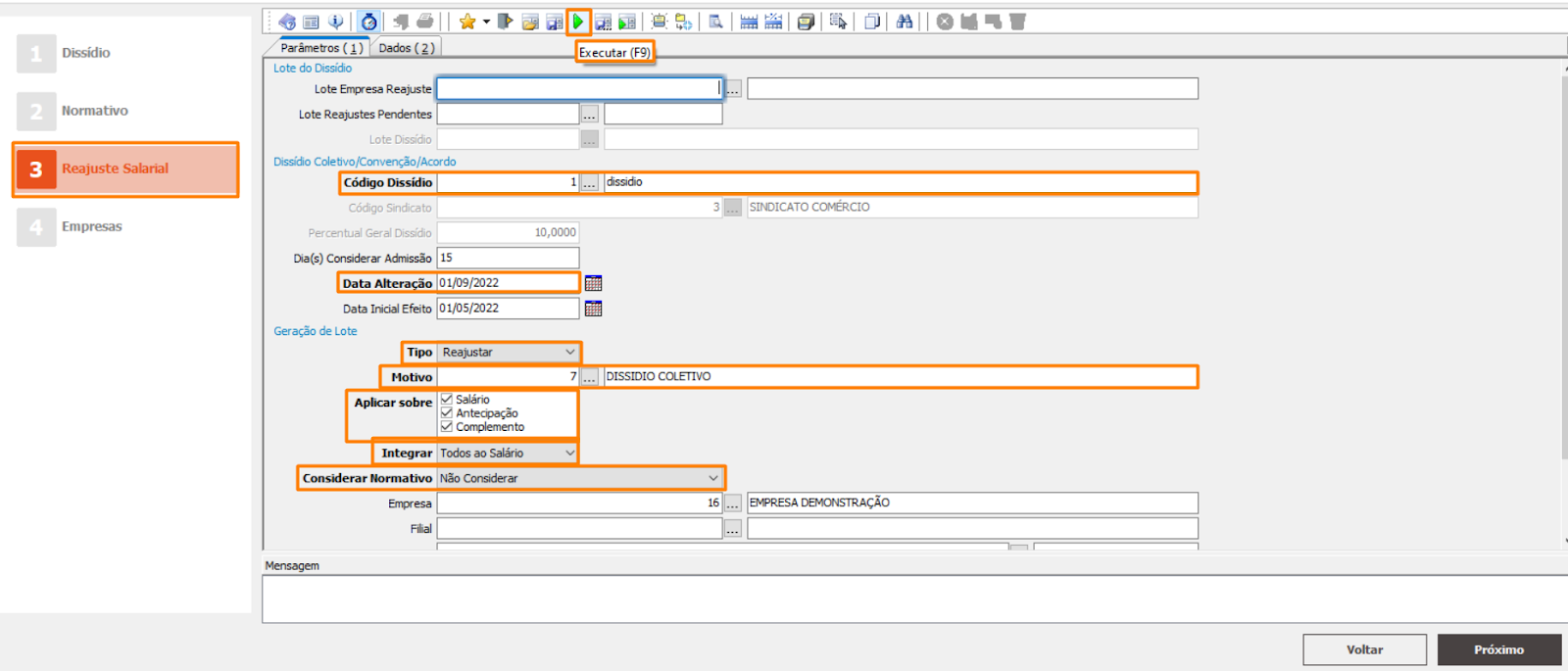Click the plain blue ruler columns icon
Viewport: 1568px width, 671px height.
point(749,22)
